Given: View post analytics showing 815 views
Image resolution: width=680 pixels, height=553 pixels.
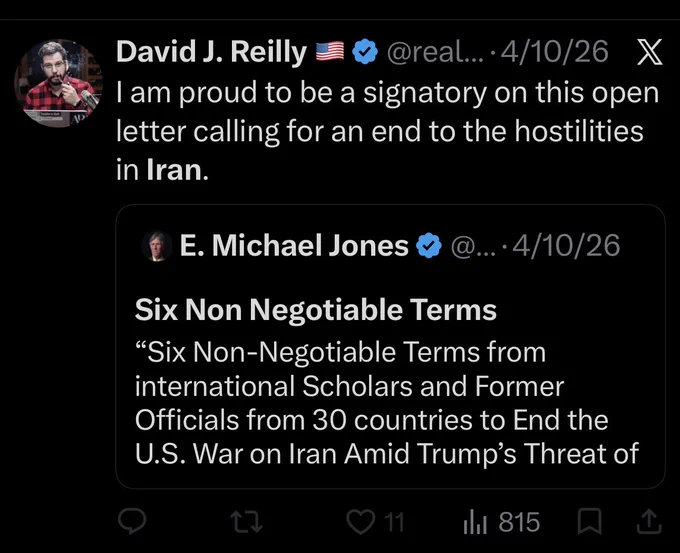Looking at the screenshot, I should pos(501,522).
